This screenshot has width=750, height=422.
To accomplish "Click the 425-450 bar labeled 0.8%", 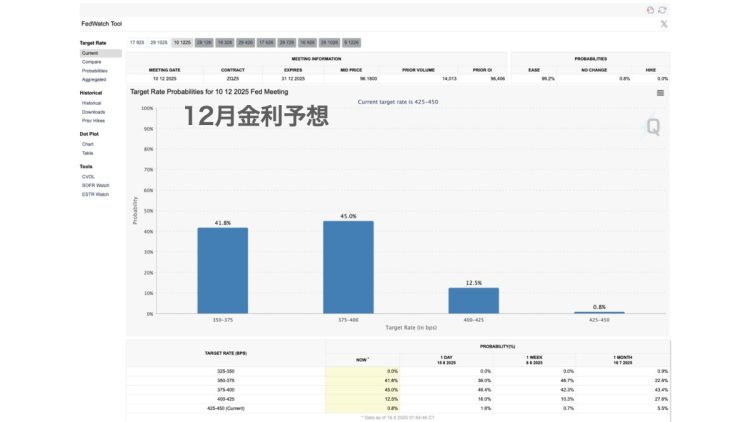I will pos(599,313).
